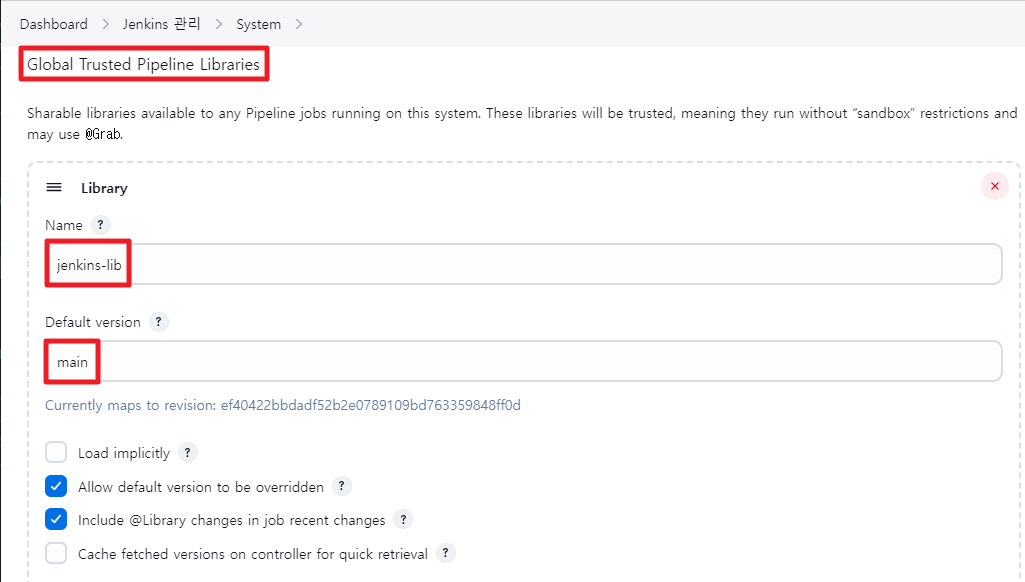Show help for Cache fetched versions
The width and height of the screenshot is (1025, 582).
point(445,553)
